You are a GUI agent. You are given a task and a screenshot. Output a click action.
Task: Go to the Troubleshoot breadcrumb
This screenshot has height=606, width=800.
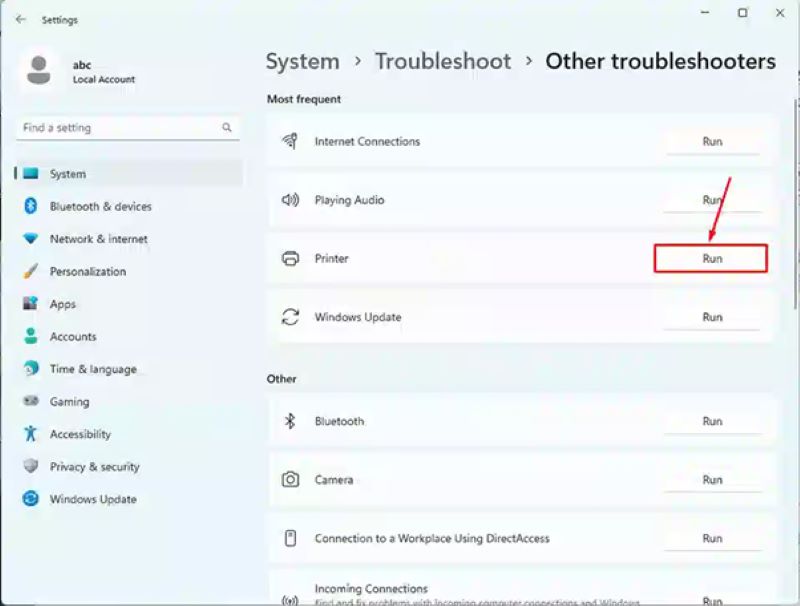[x=443, y=62]
